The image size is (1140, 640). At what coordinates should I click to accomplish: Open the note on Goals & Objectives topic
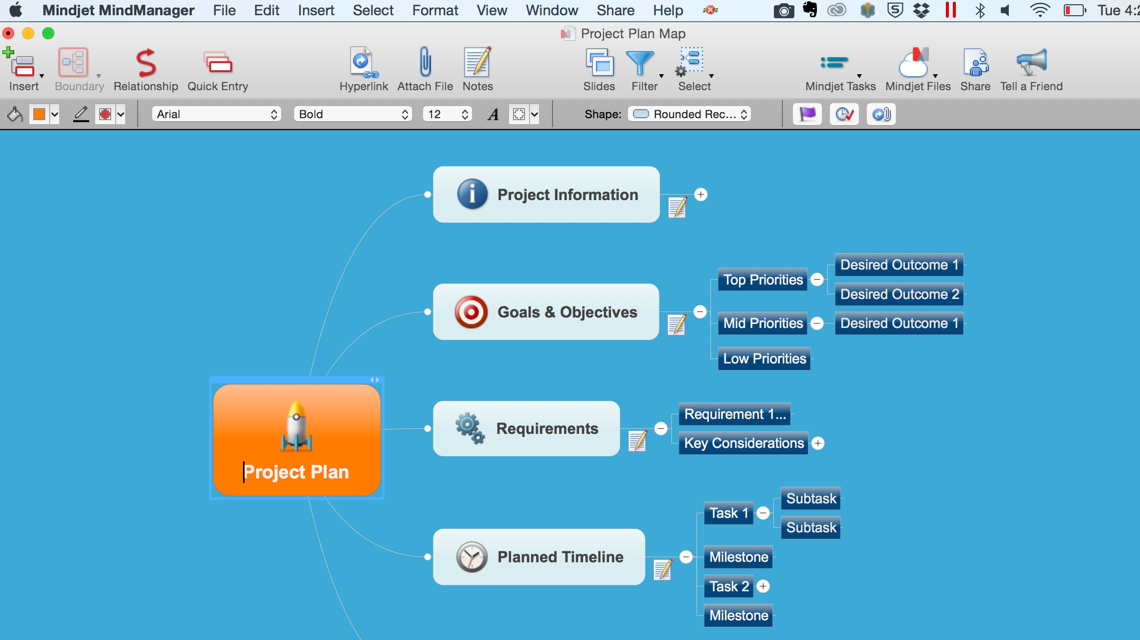[677, 324]
